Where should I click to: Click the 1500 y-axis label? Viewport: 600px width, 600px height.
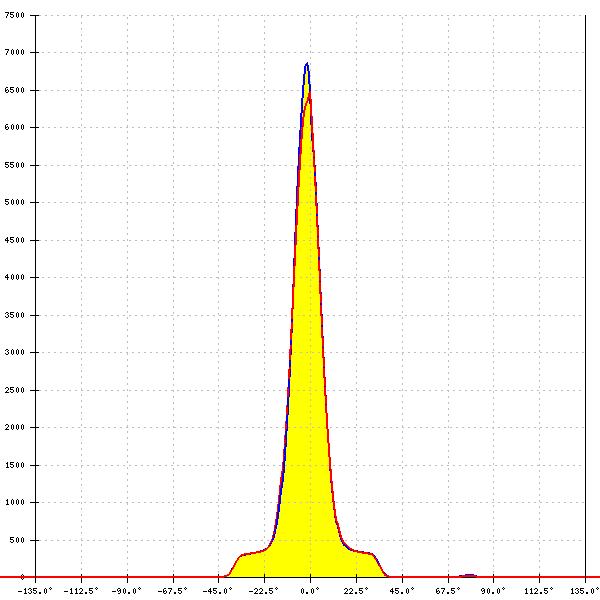(x=15, y=465)
